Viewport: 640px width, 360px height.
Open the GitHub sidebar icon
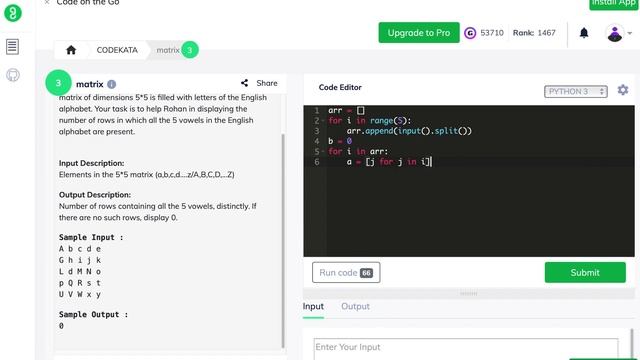[x=13, y=75]
